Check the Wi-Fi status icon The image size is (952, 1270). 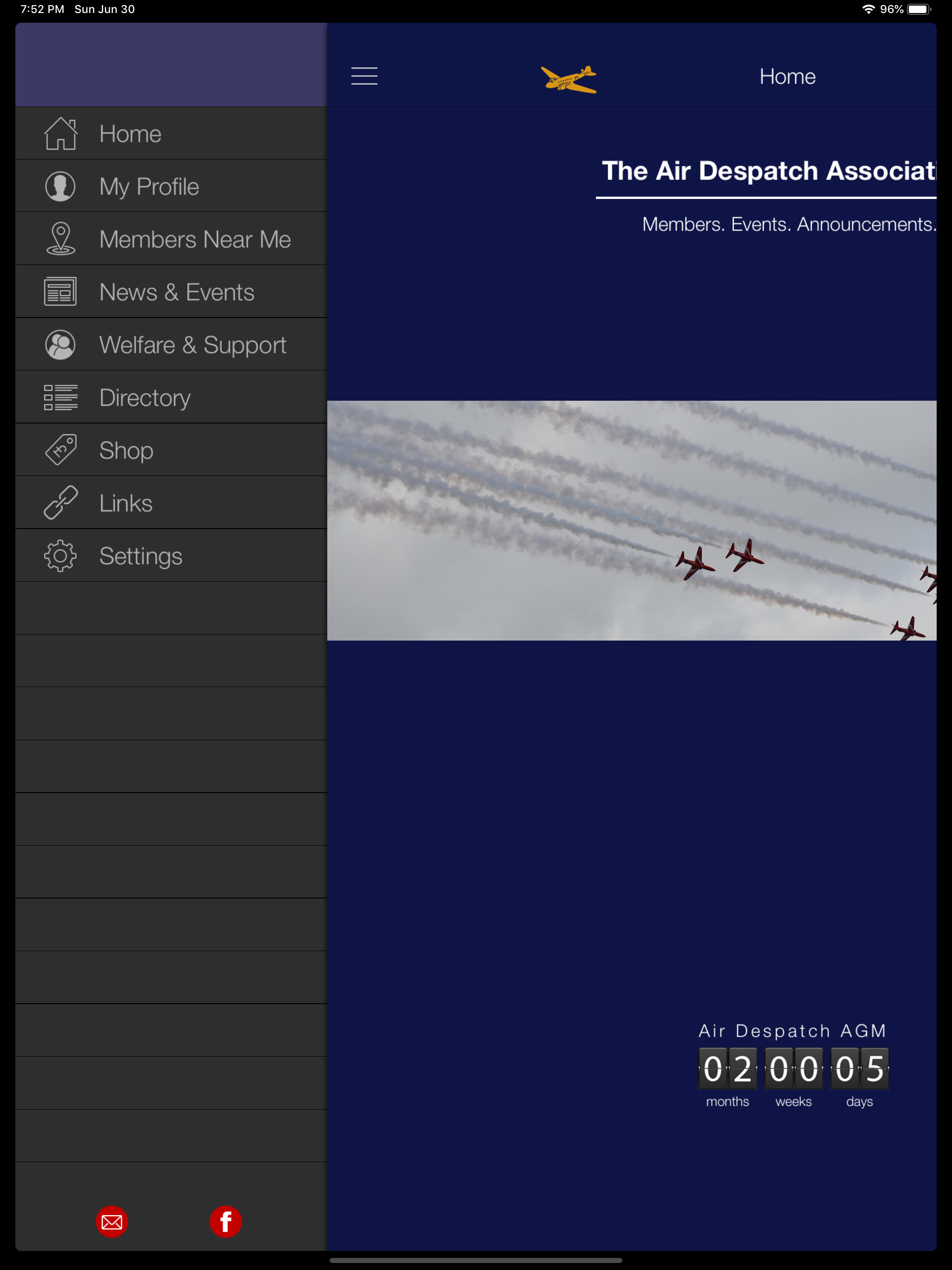click(x=869, y=9)
